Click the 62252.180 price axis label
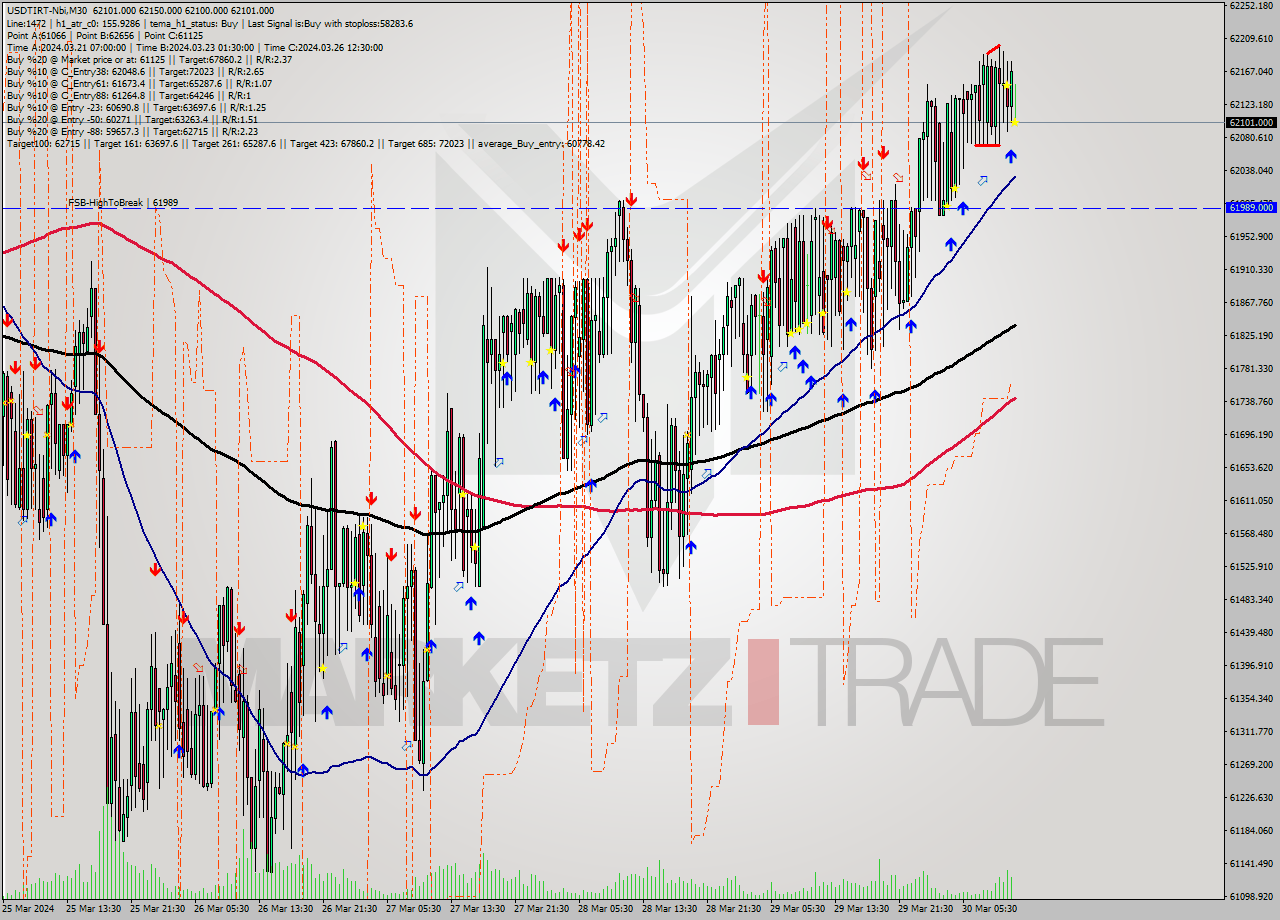 pyautogui.click(x=1251, y=5)
